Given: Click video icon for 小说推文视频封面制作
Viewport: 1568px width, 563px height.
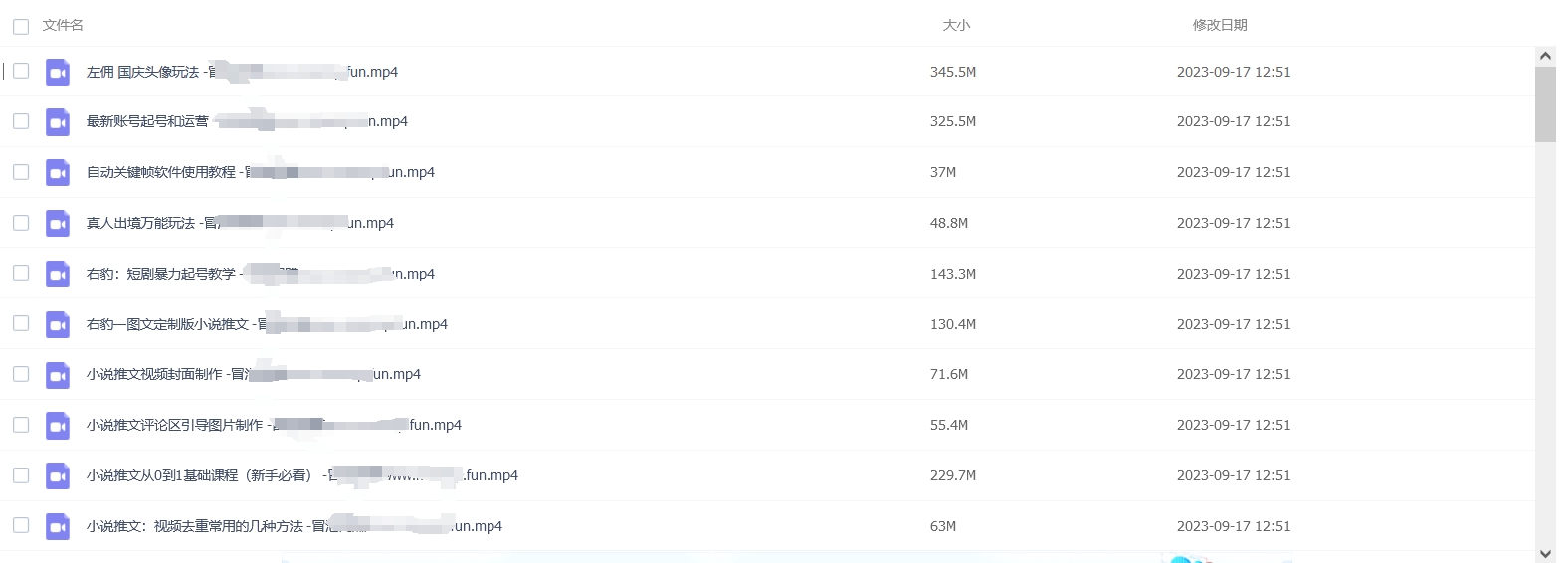Looking at the screenshot, I should pyautogui.click(x=58, y=374).
